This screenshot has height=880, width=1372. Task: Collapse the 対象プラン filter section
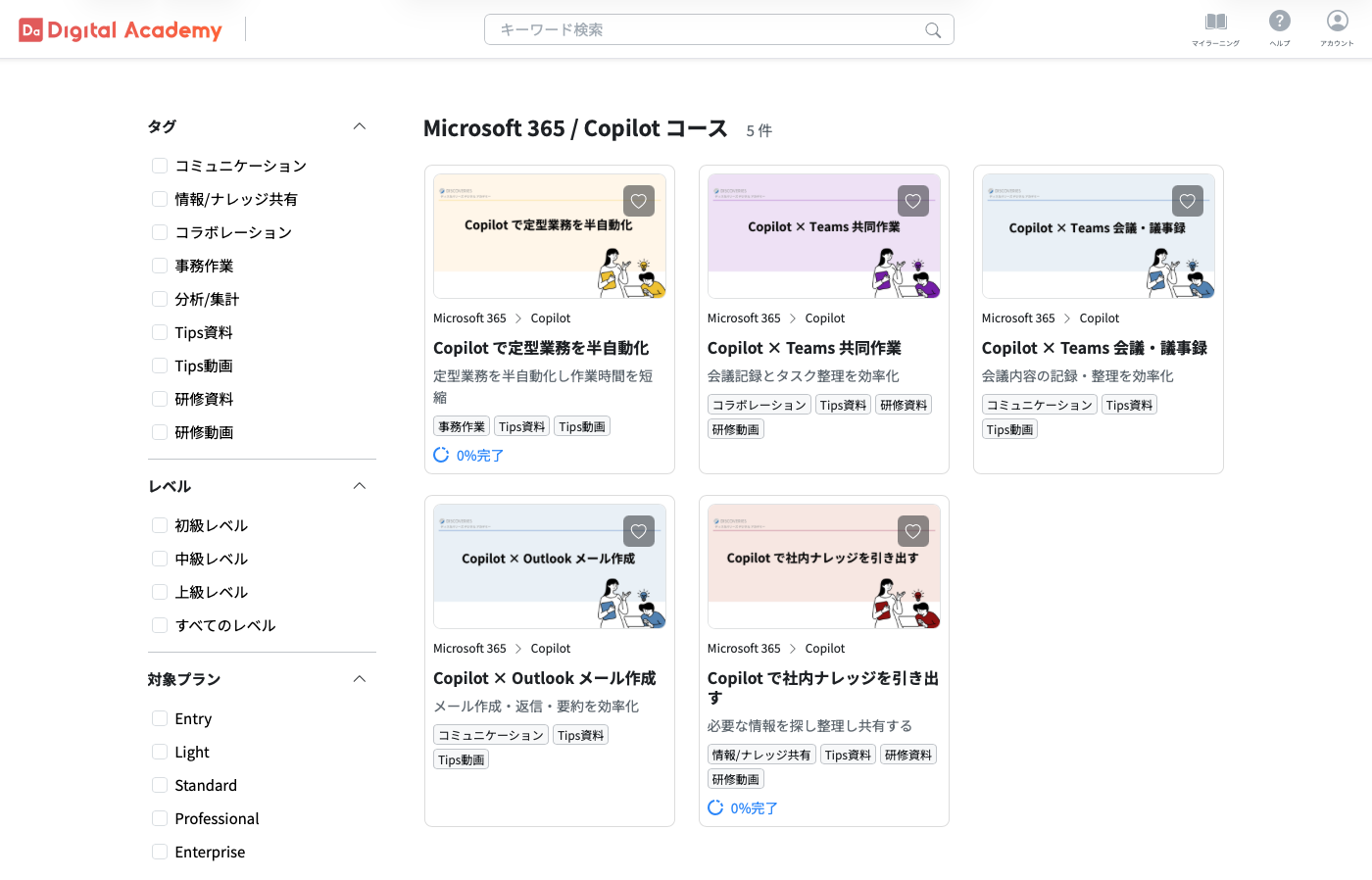360,679
